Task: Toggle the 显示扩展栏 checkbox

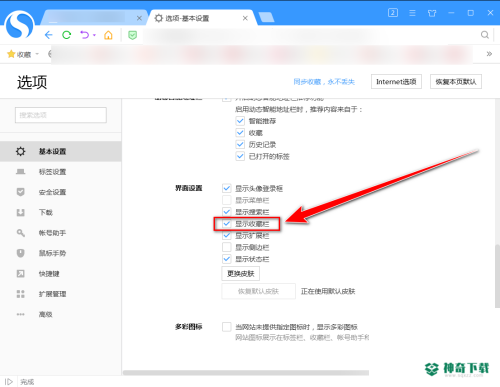Action: click(x=227, y=235)
